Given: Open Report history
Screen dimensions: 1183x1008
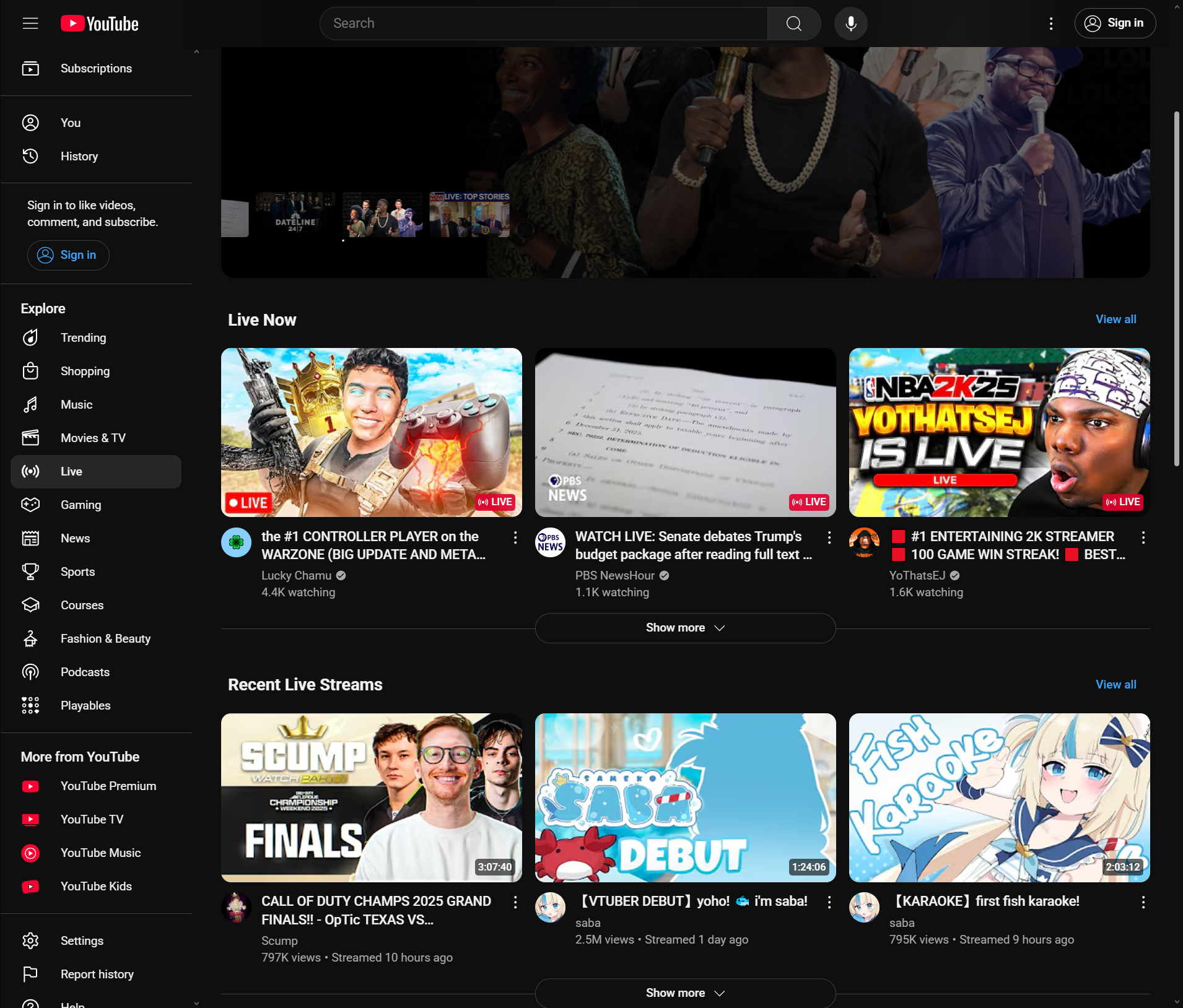Looking at the screenshot, I should [96, 975].
